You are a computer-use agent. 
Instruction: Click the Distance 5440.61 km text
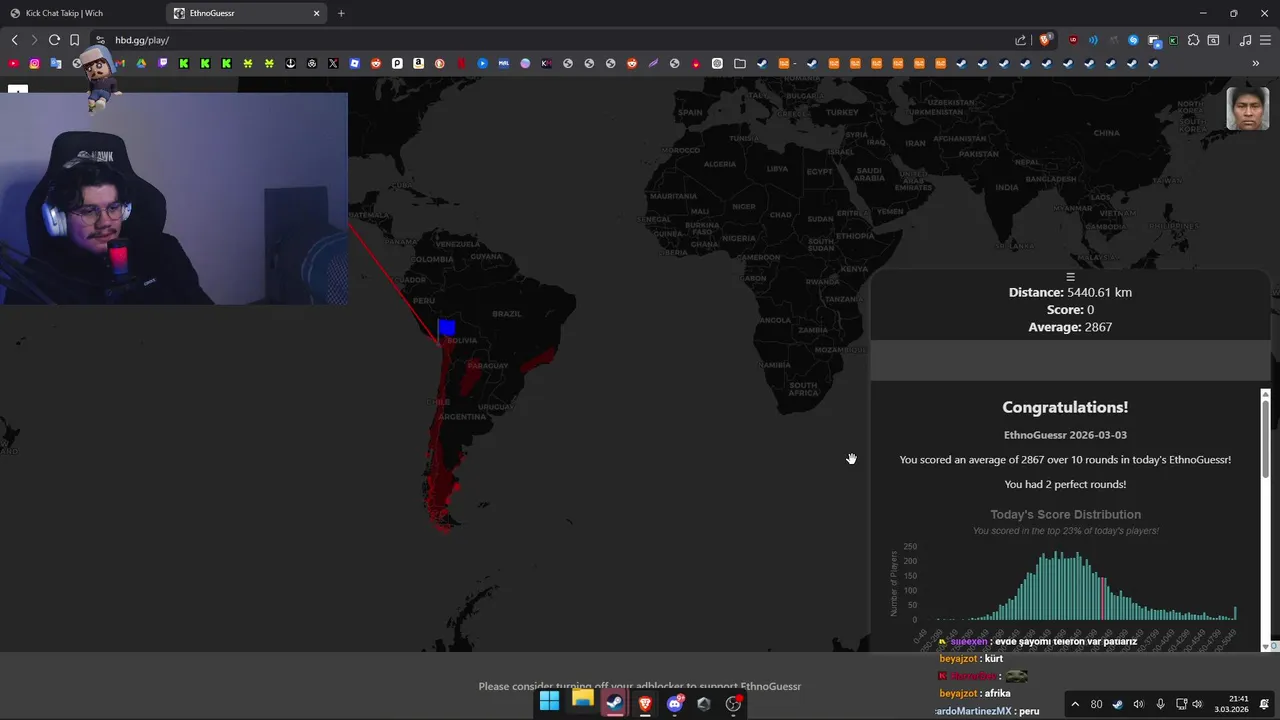[1070, 292]
